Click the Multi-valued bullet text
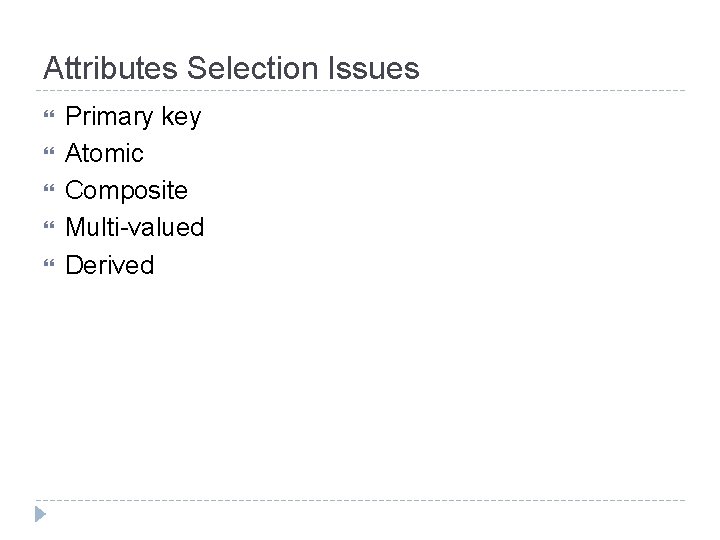 (x=134, y=228)
